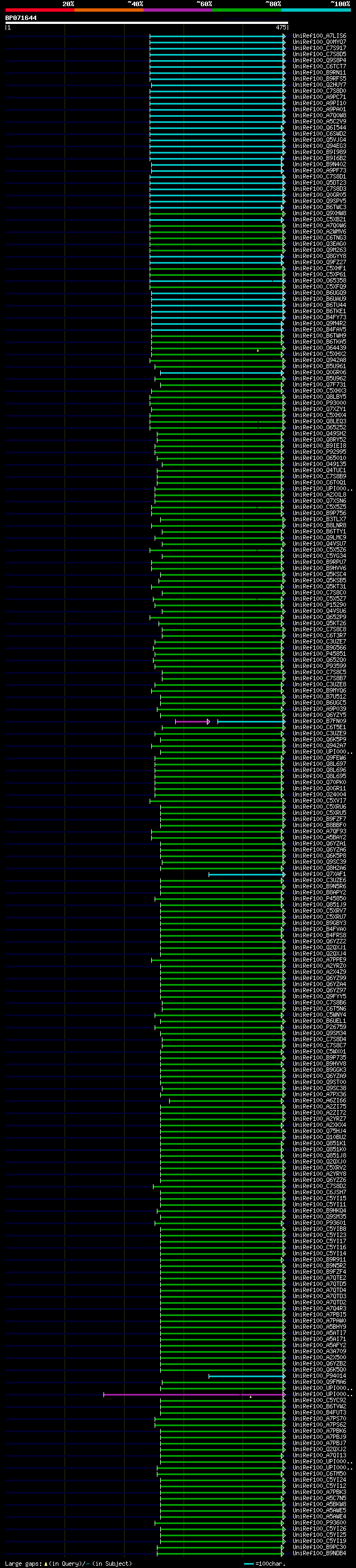The width and height of the screenshot is (356, 1568).
Task: Click the green ~80% identity legend band
Action: point(247,10)
